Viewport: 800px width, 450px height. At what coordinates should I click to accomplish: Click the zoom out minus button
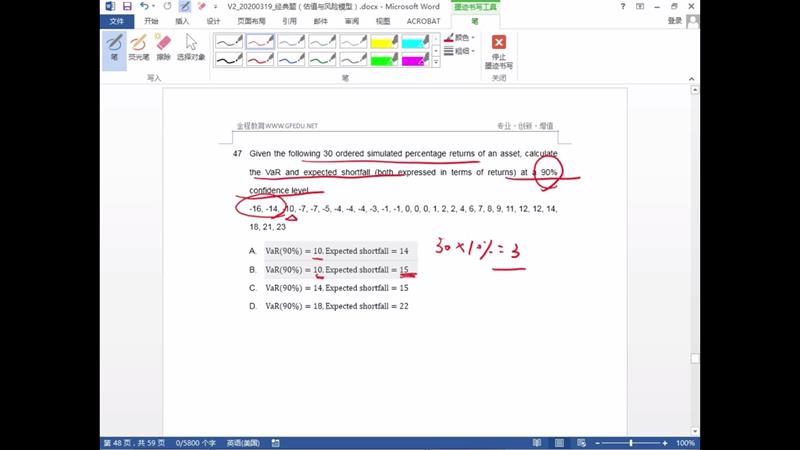pos(597,443)
